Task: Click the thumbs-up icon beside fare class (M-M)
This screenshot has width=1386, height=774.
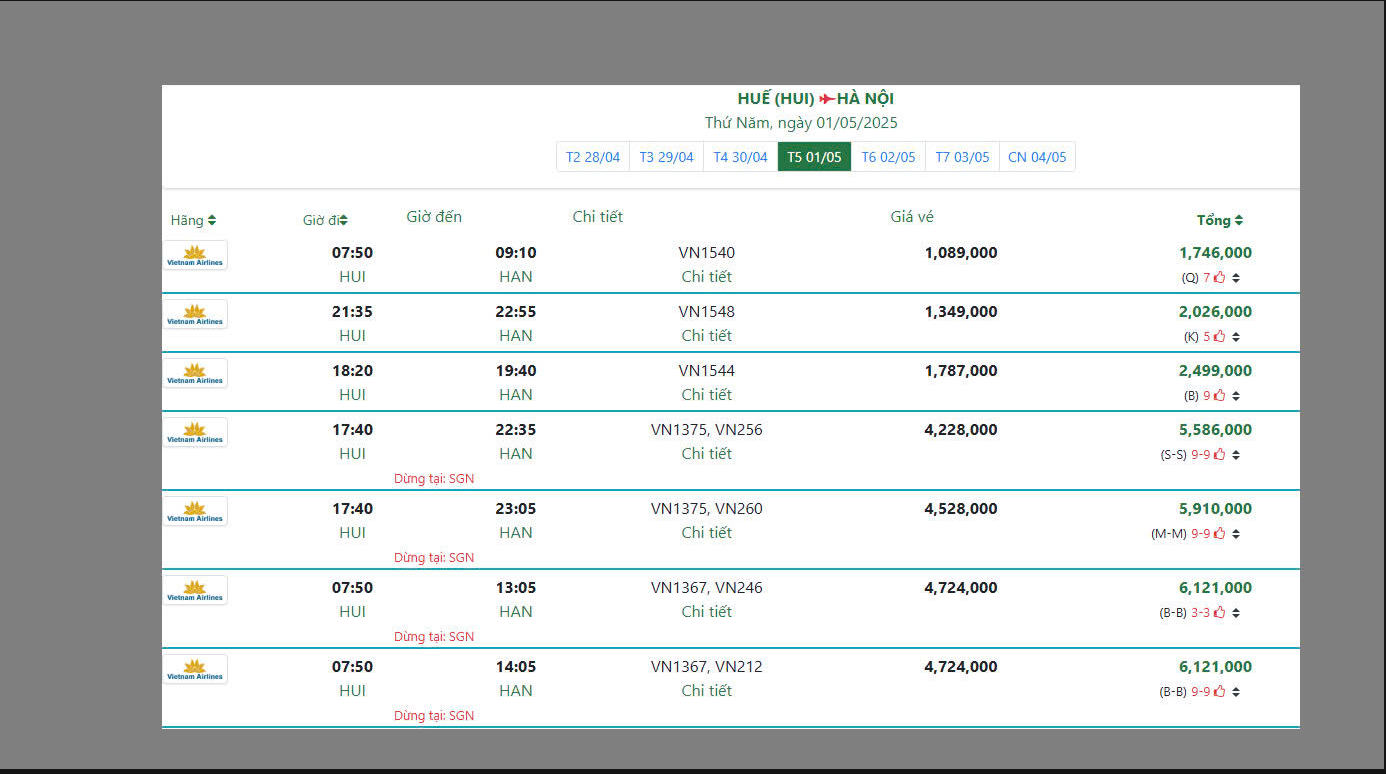Action: coord(1219,534)
